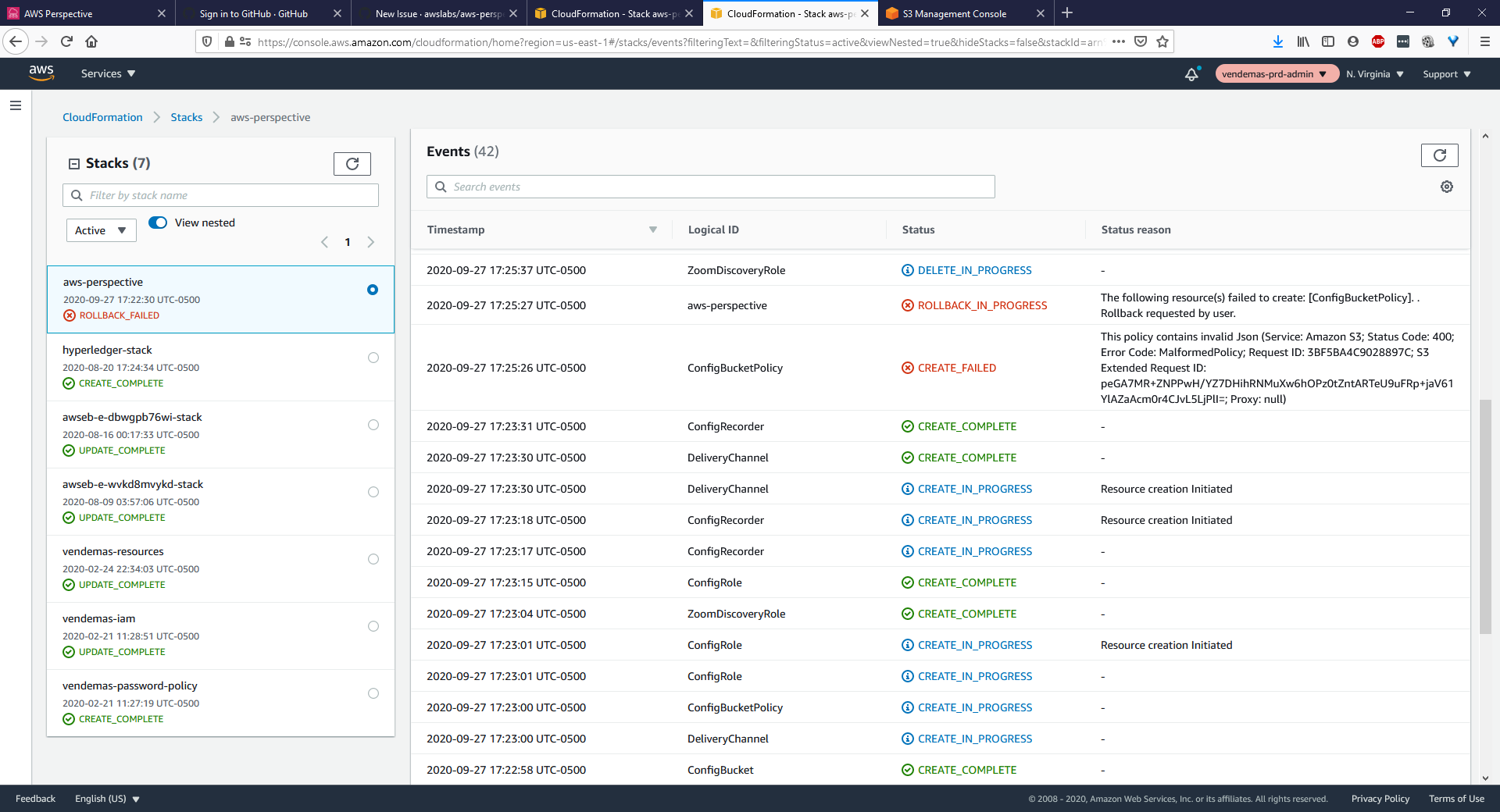Open the Services menu
Screen dimensions: 1500x812
coord(106,73)
